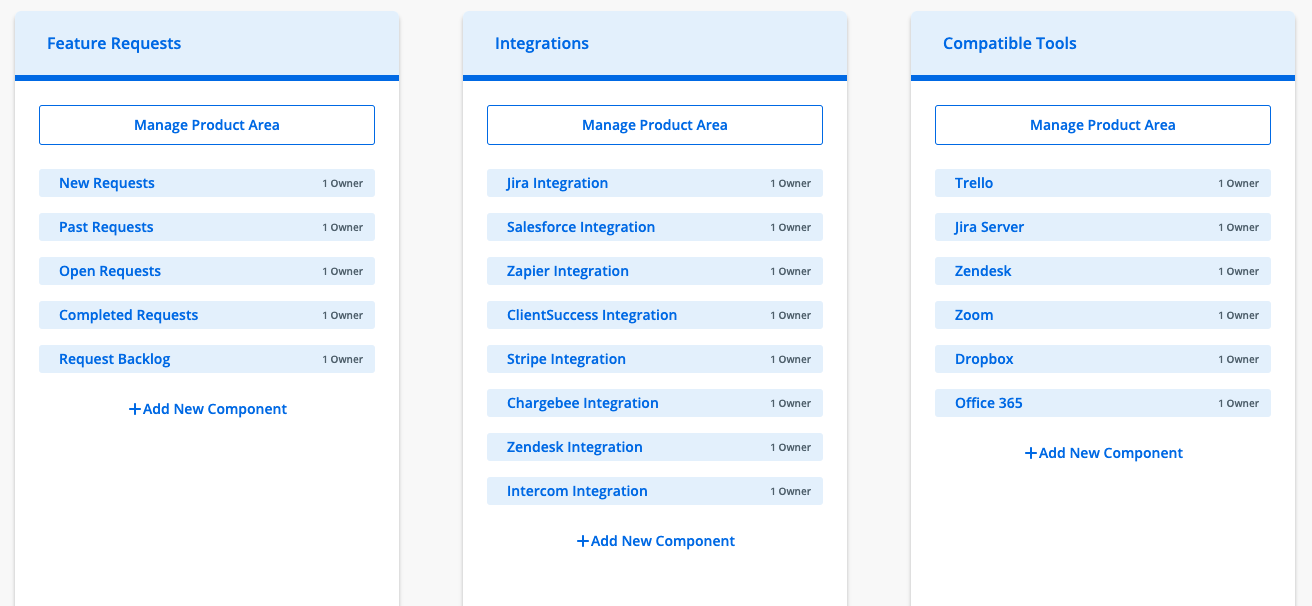Open the Jira Integration component
This screenshot has height=606, width=1312.
coord(557,183)
